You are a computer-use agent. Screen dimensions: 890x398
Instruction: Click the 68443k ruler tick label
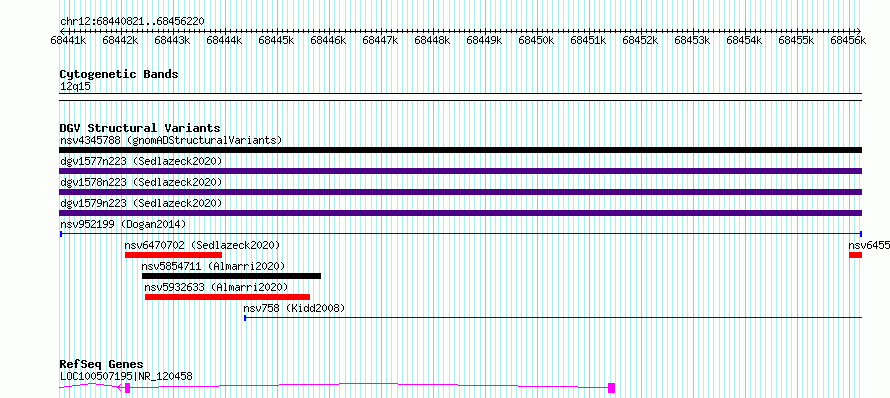(x=172, y=40)
